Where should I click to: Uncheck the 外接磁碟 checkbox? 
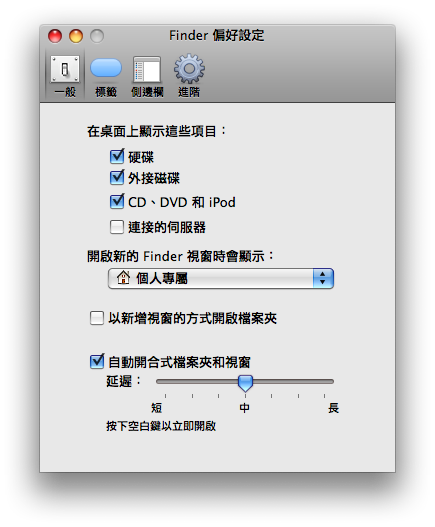tap(117, 177)
